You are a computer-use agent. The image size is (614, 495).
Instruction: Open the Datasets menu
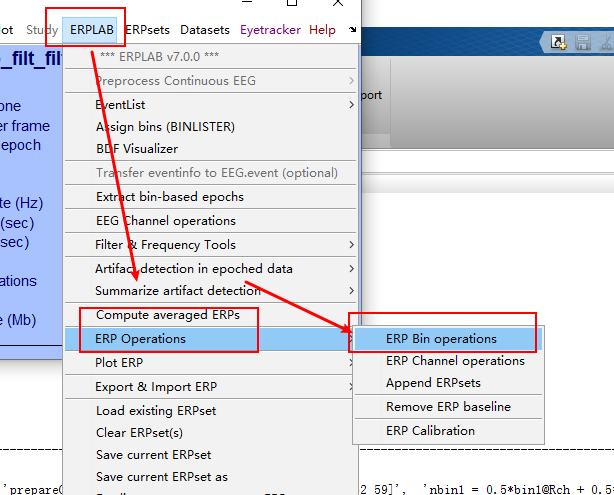point(205,30)
